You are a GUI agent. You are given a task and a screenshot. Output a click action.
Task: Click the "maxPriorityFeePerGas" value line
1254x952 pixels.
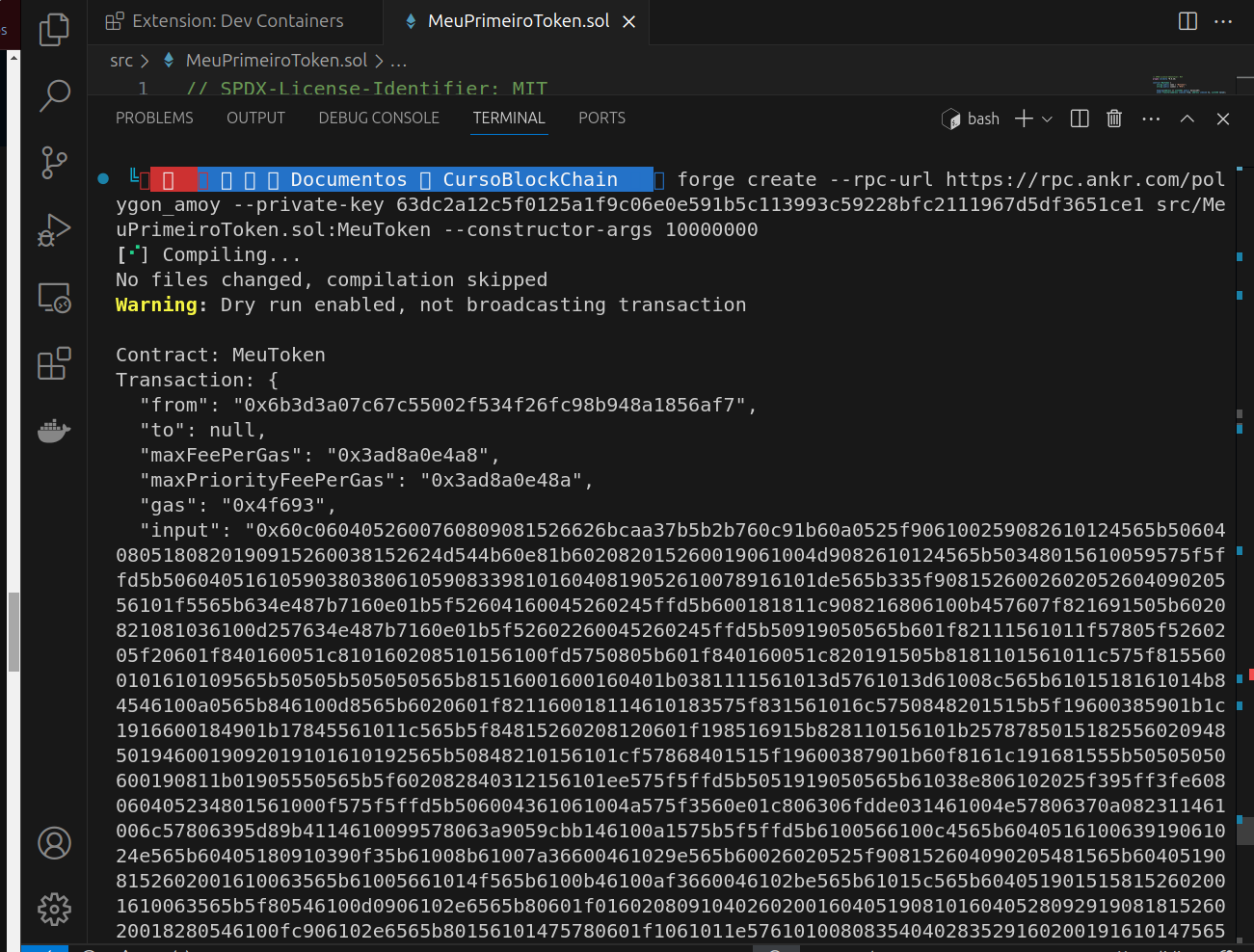tap(366, 480)
